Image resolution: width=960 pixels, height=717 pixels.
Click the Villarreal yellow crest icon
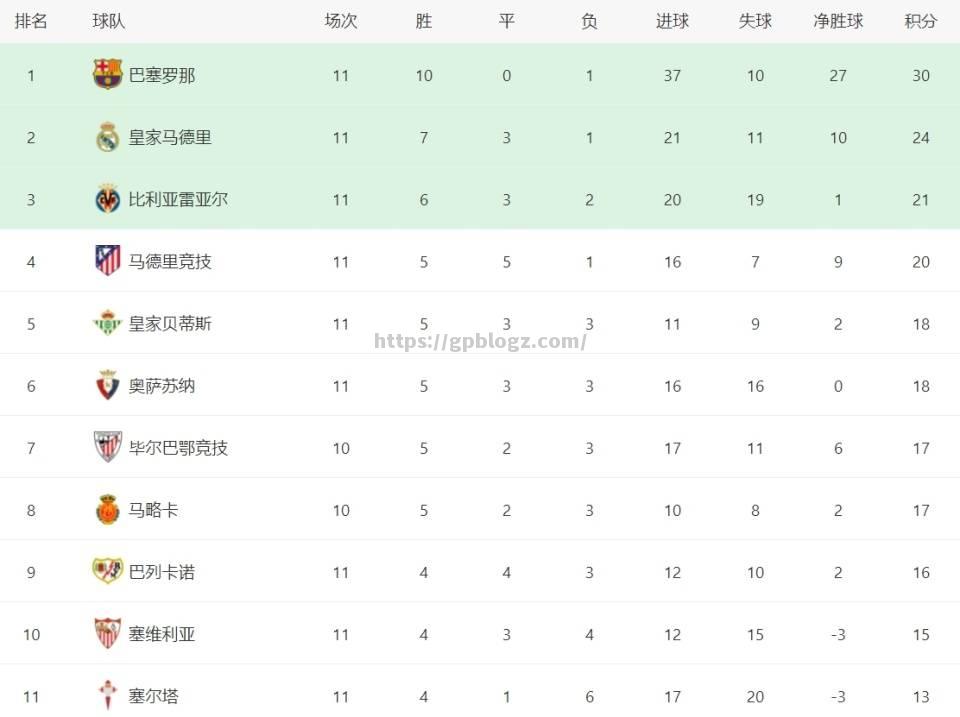tap(108, 199)
